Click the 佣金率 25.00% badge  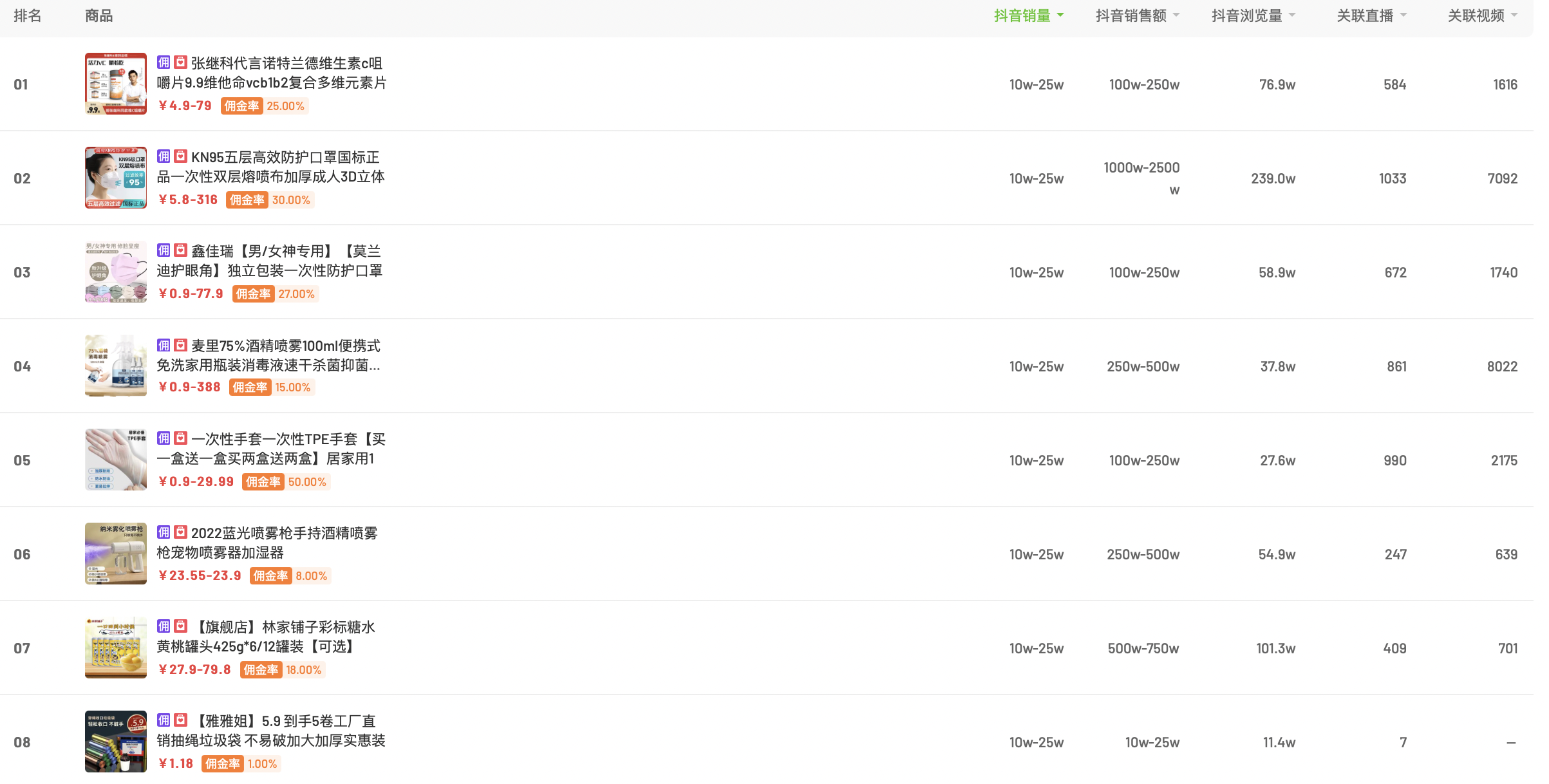tap(264, 106)
